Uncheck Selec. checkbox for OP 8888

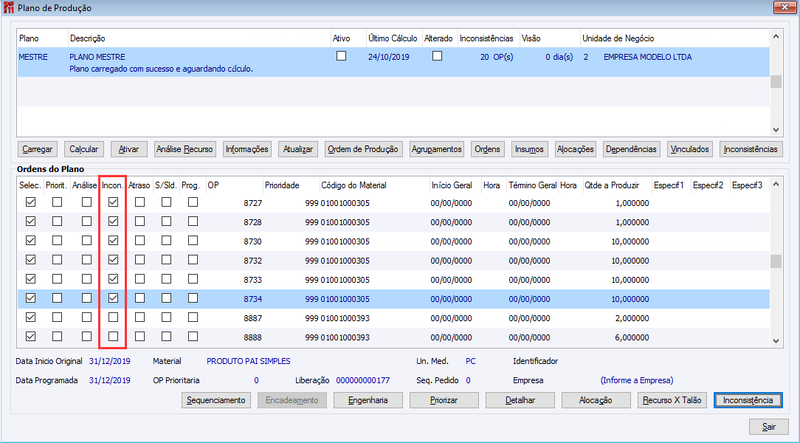[x=31, y=336]
